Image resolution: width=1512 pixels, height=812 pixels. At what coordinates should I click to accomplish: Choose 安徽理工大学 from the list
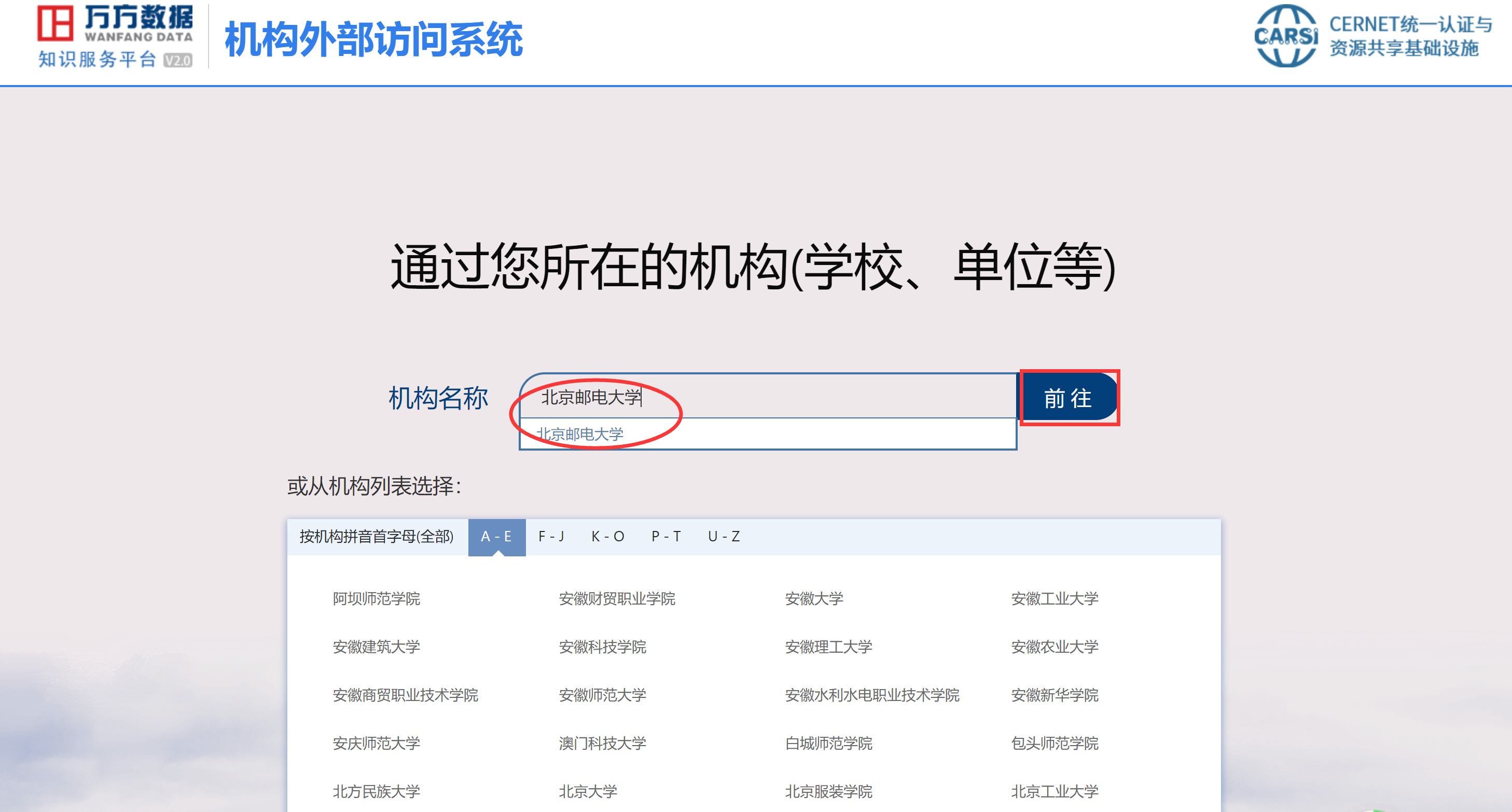pyautogui.click(x=828, y=647)
